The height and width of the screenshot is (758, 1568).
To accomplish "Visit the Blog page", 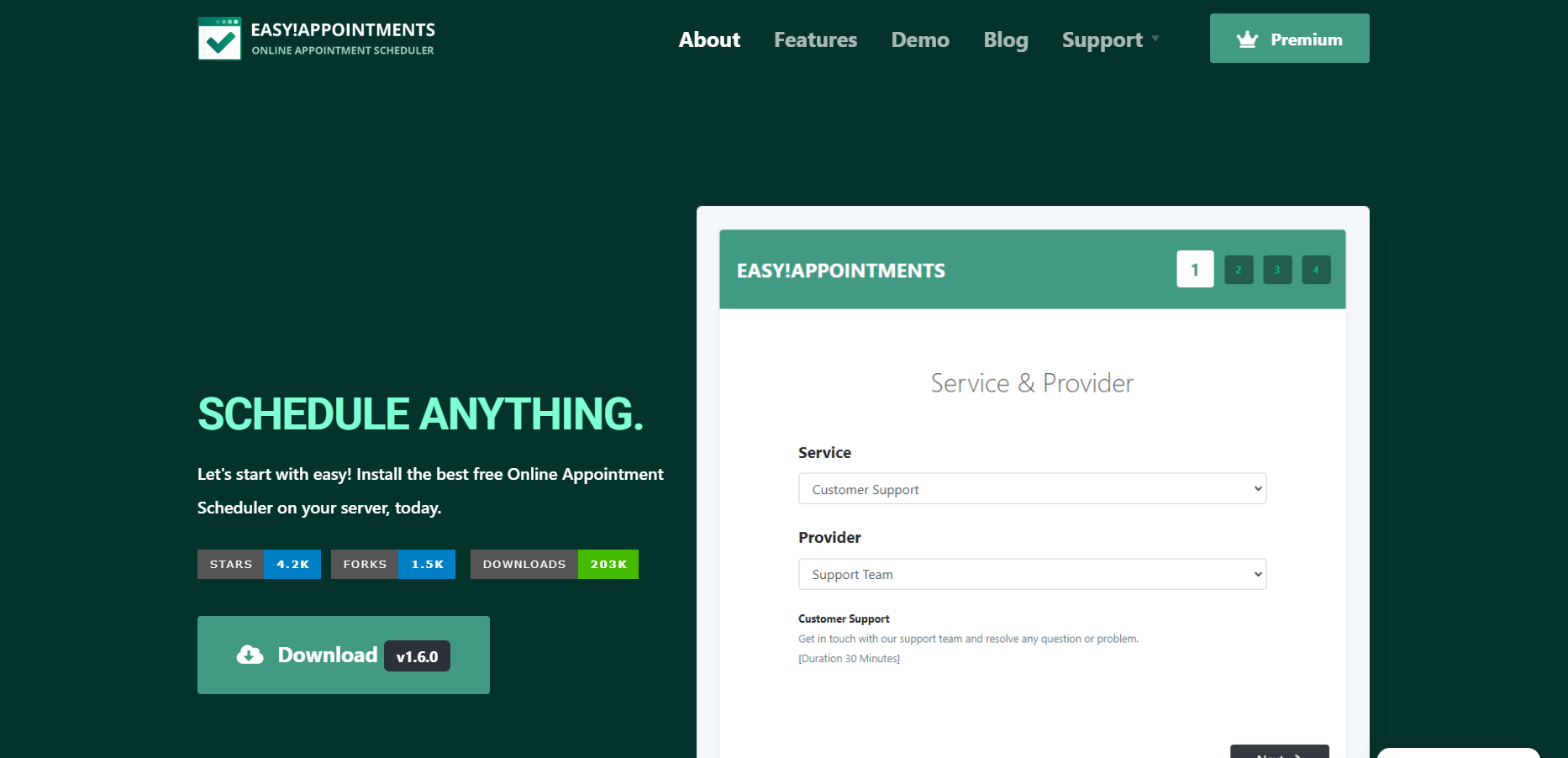I will coord(1006,39).
